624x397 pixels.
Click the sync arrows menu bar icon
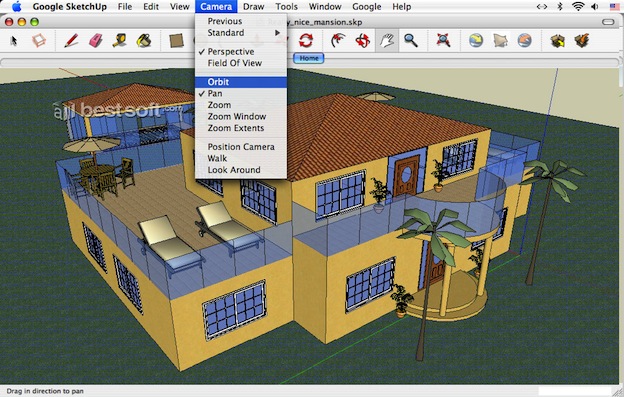(x=542, y=6)
